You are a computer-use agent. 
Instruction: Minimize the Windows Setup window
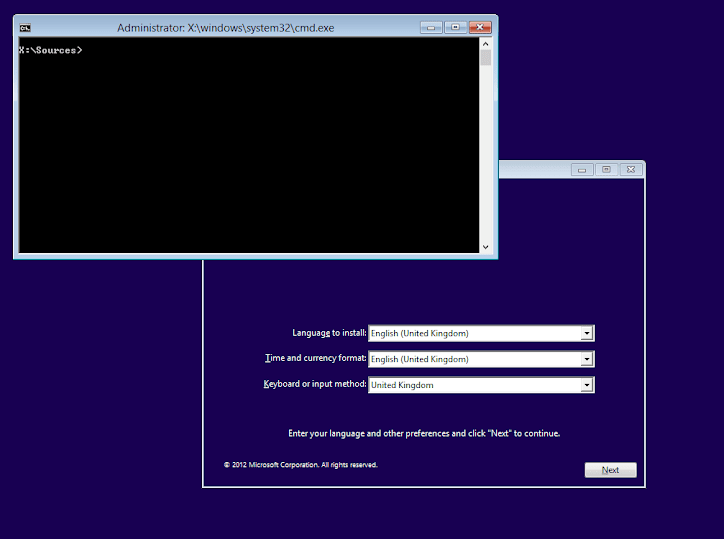point(582,170)
